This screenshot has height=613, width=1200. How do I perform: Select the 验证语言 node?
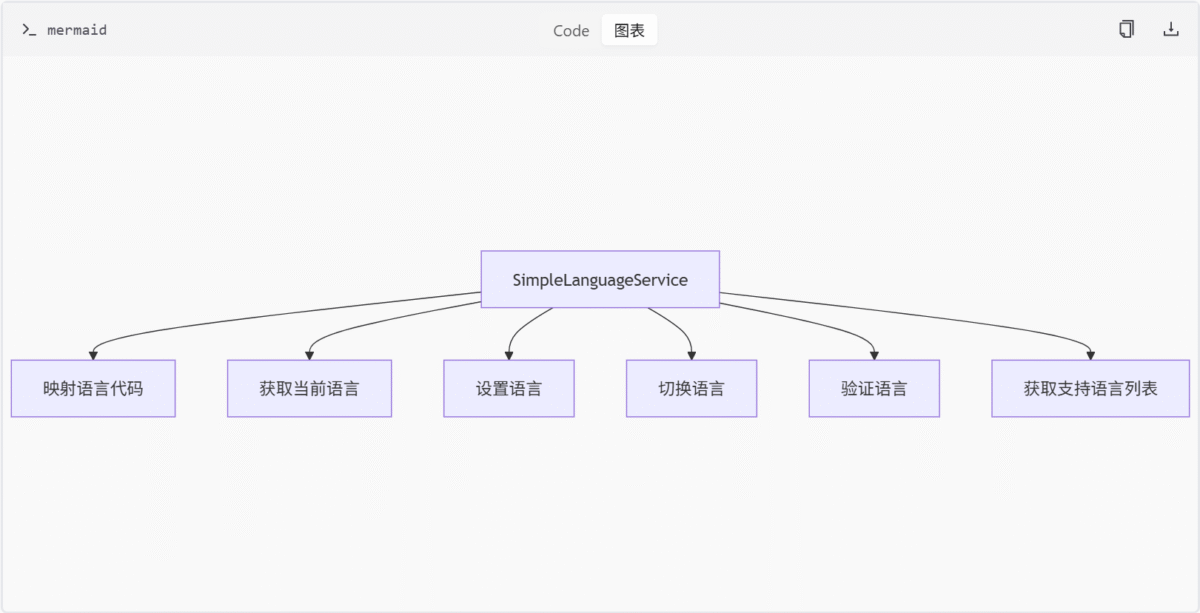coord(874,389)
